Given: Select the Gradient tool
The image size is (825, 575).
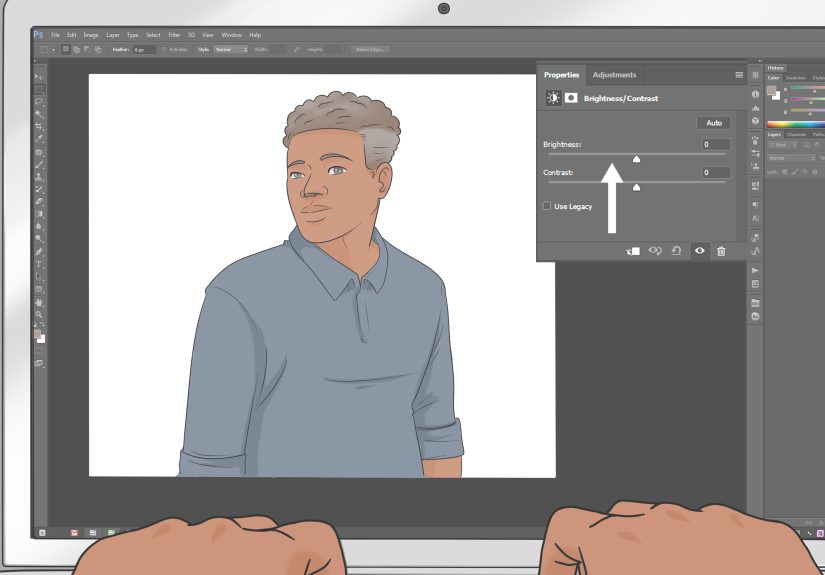Looking at the screenshot, I should click(x=39, y=214).
